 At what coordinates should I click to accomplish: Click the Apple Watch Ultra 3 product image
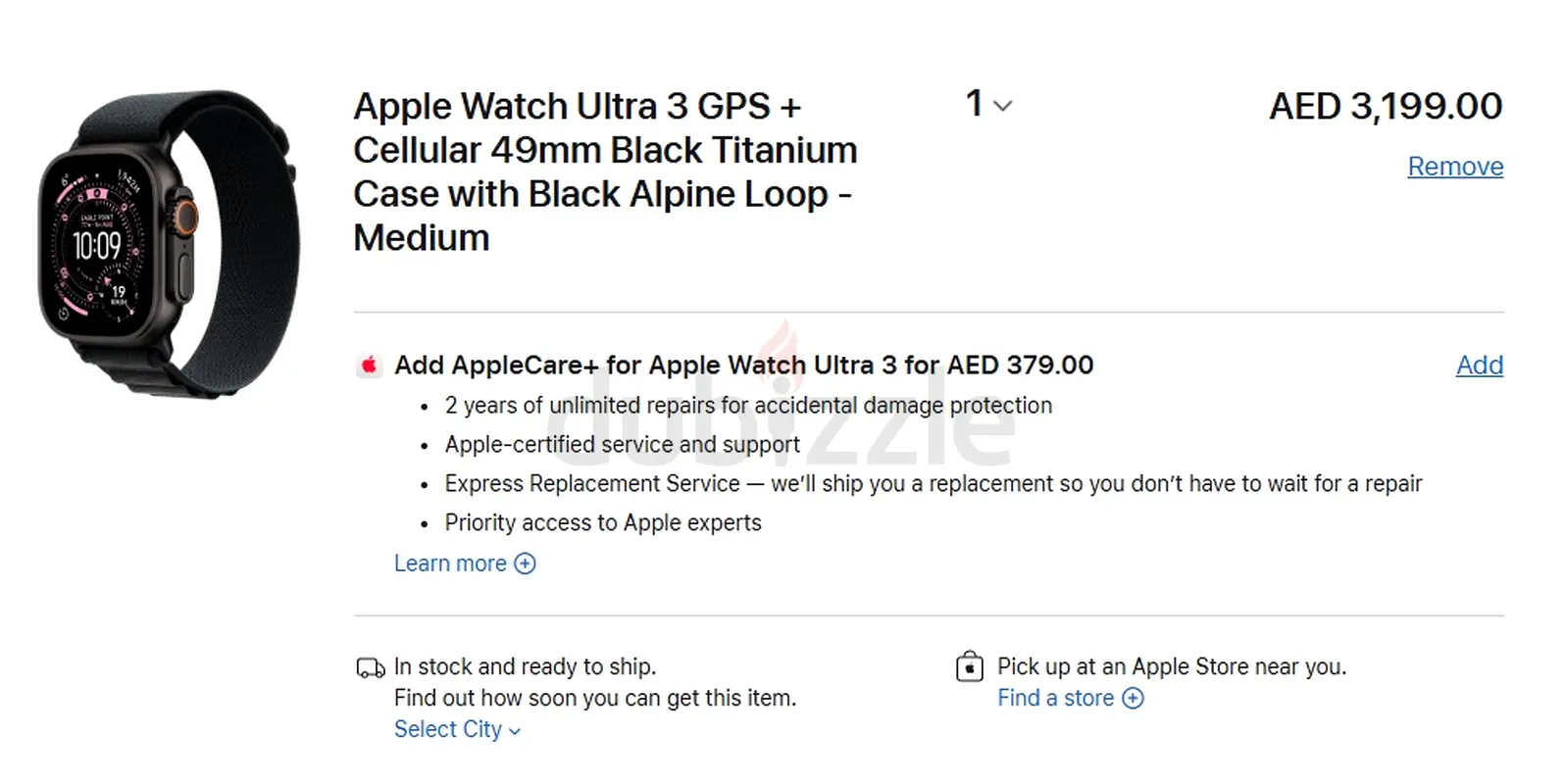tap(169, 243)
